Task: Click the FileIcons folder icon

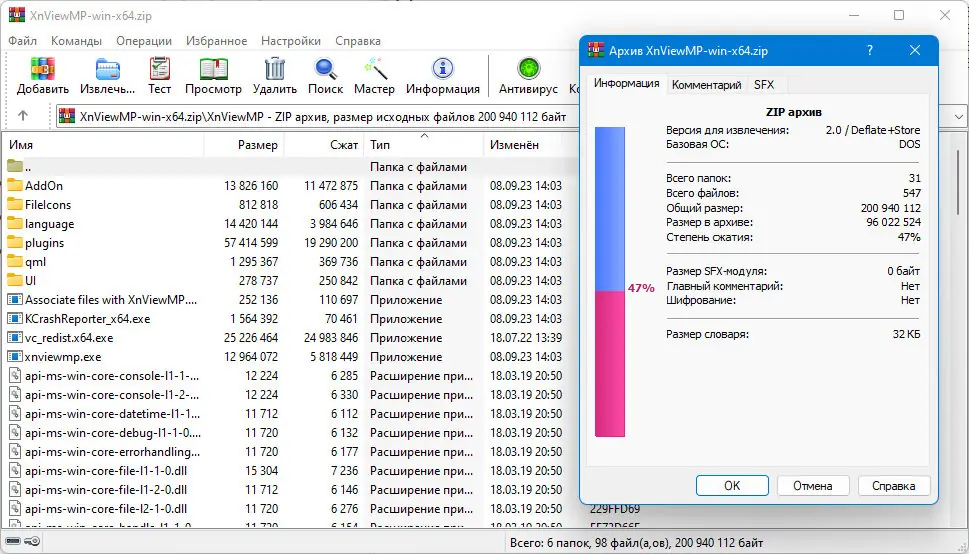Action: 15,205
